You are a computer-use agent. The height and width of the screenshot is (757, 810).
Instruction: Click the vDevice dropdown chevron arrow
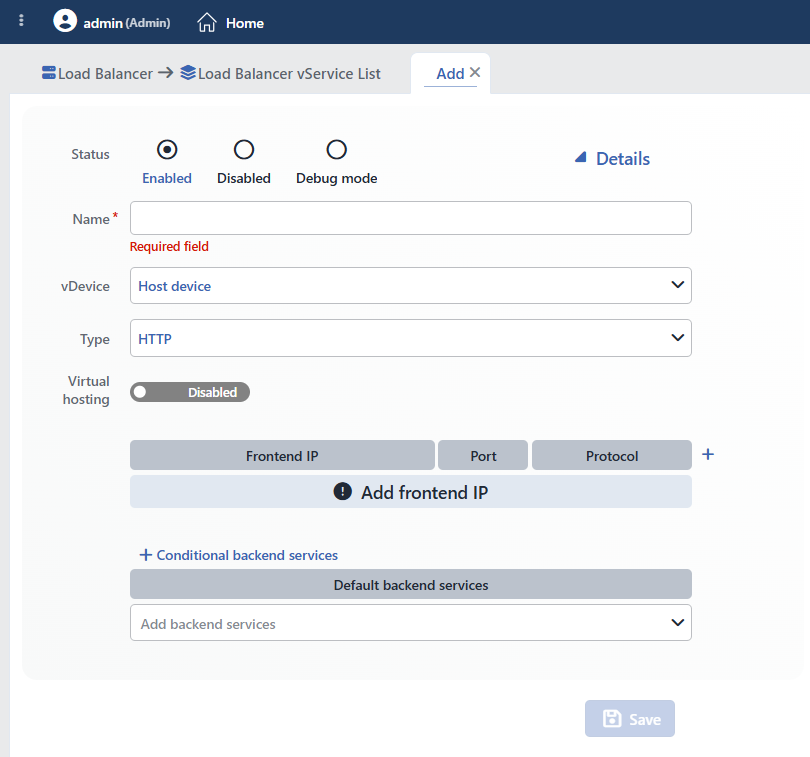[677, 285]
